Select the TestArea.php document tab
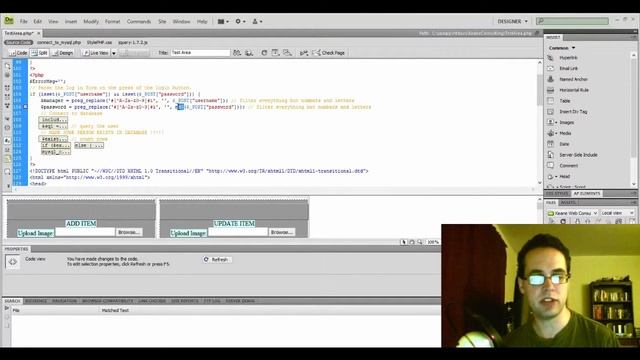The height and width of the screenshot is (360, 640). point(19,33)
